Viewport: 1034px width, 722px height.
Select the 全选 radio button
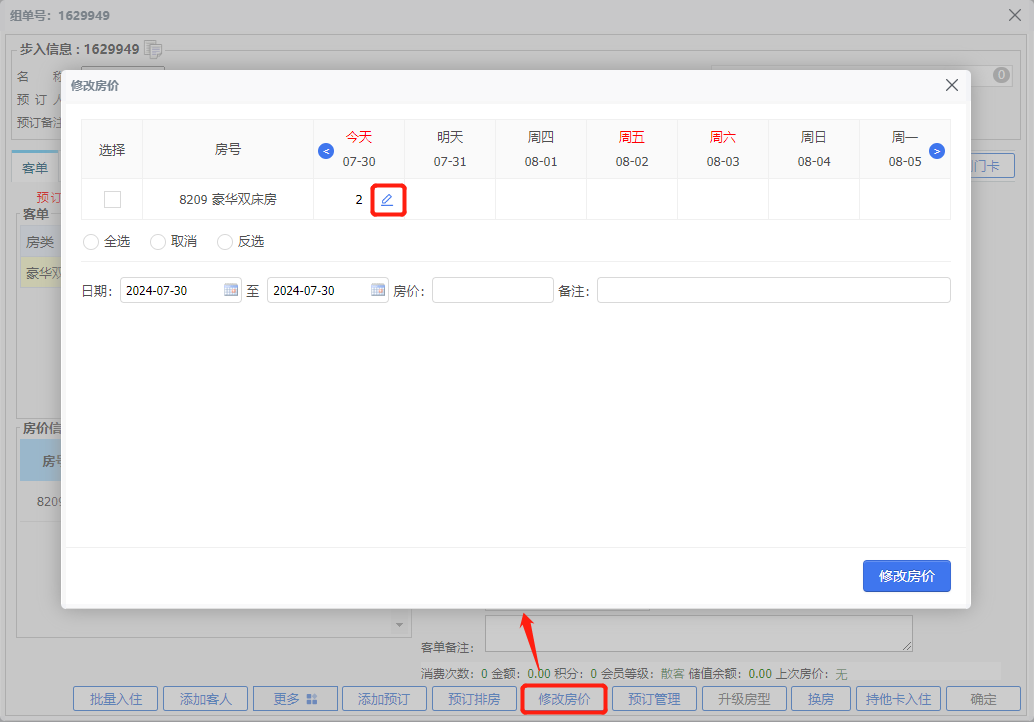click(x=91, y=242)
